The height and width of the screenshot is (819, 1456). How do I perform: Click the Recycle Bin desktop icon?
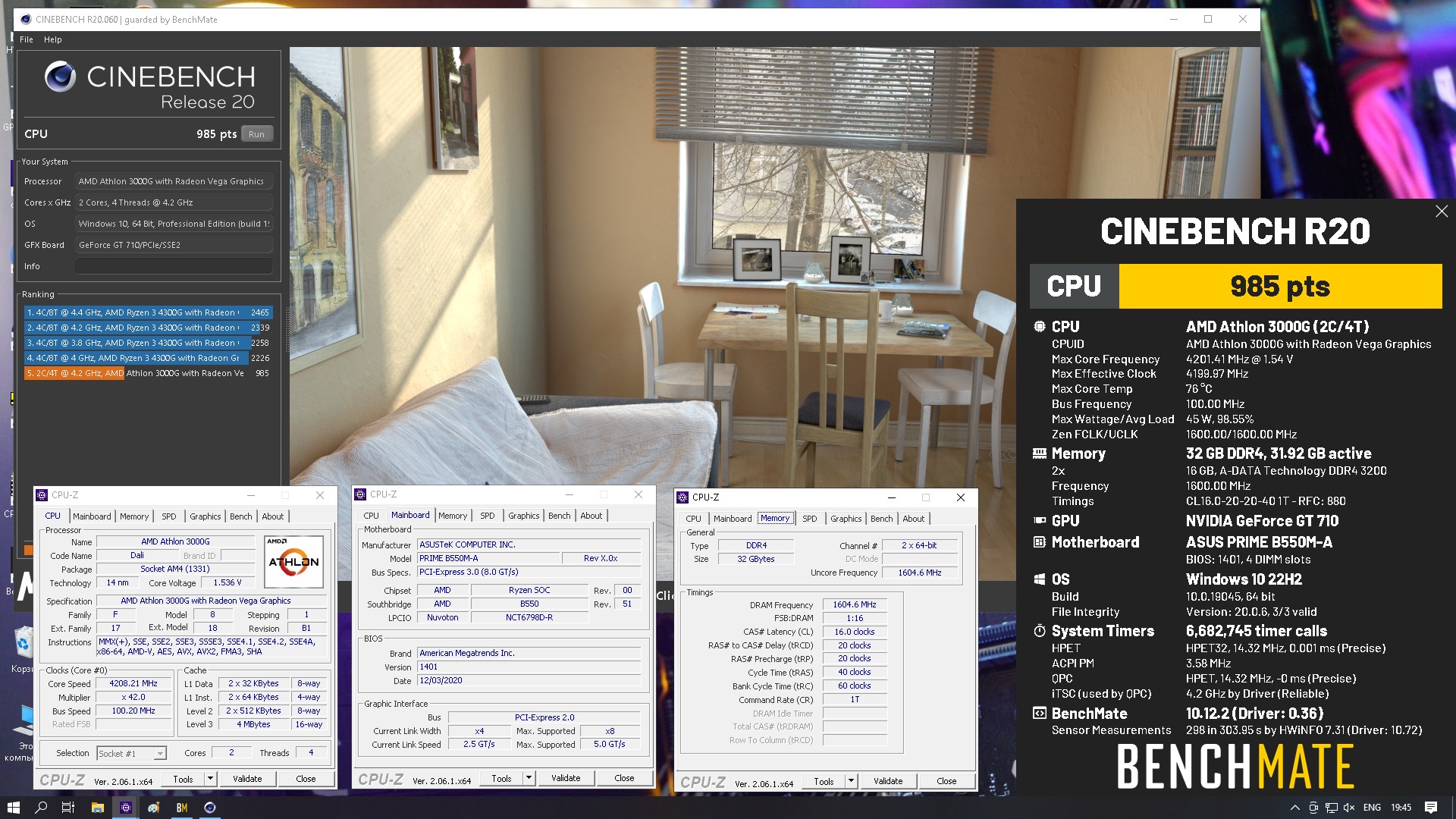click(24, 643)
